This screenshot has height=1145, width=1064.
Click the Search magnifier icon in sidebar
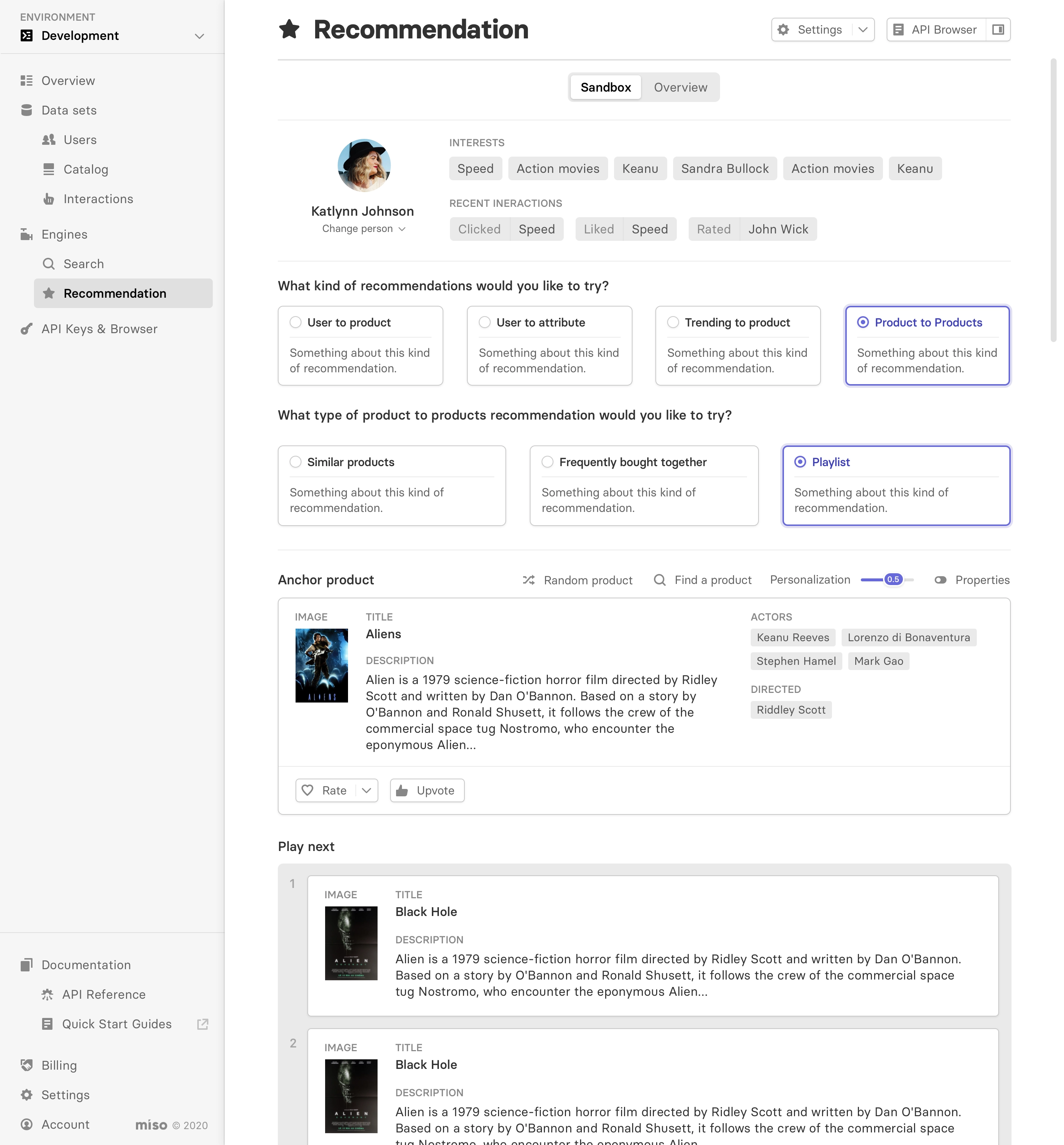(x=49, y=264)
